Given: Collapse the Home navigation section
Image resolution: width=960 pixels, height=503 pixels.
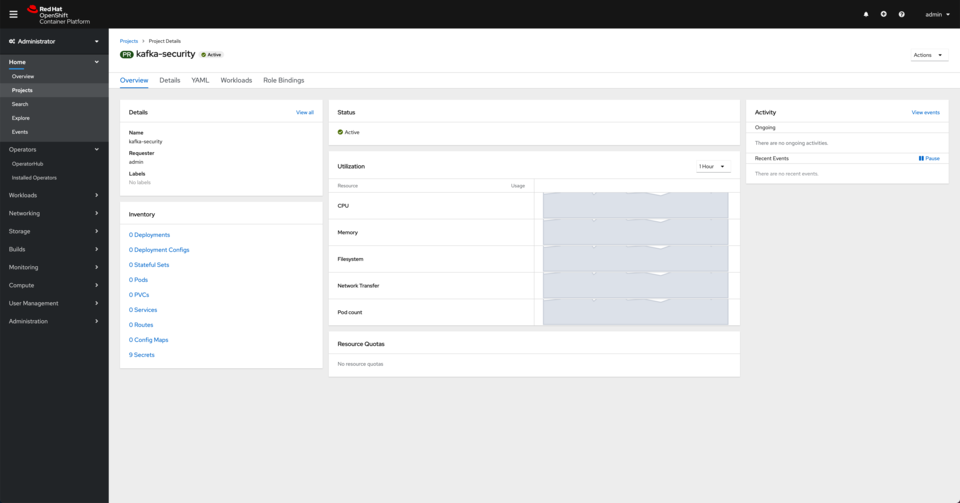Looking at the screenshot, I should pos(54,62).
